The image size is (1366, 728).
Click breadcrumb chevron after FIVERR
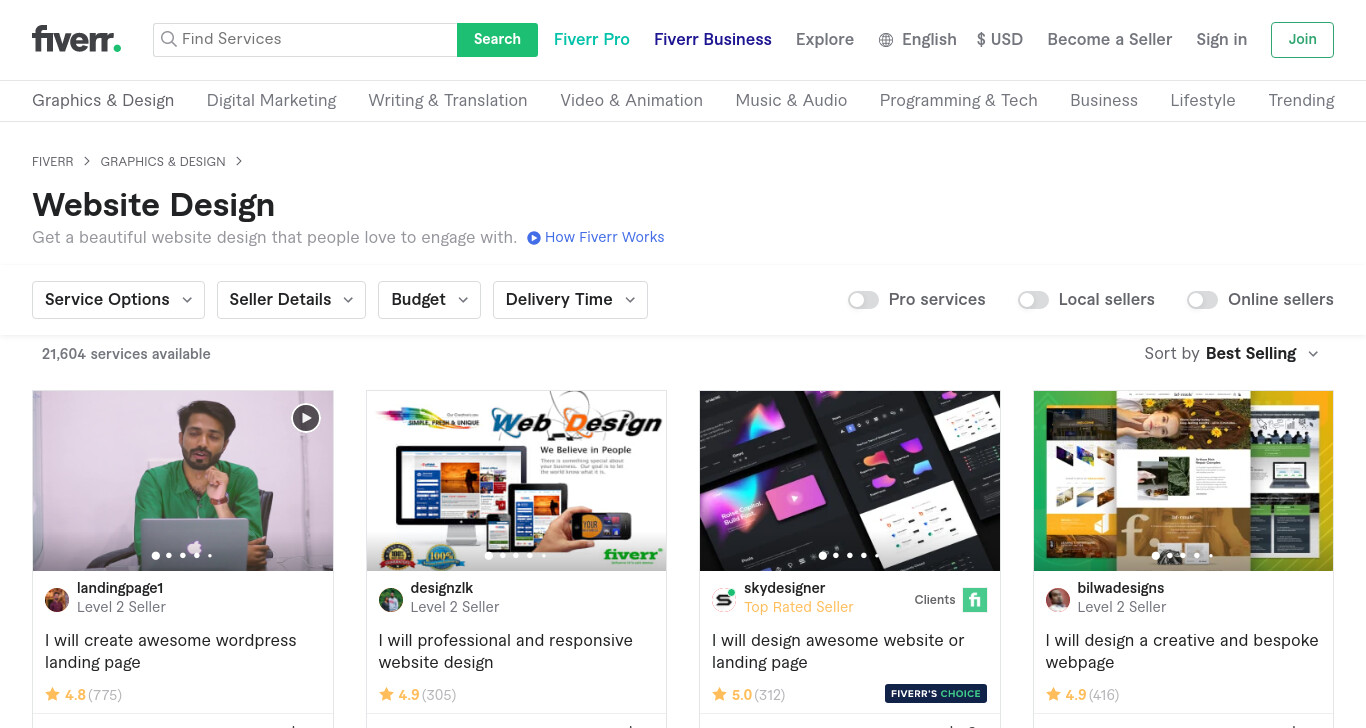(x=87, y=161)
